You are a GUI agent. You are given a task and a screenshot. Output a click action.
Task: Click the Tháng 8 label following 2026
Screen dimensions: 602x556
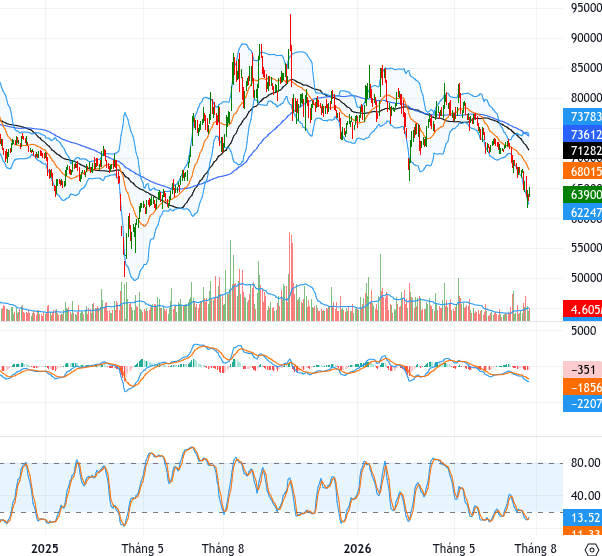[x=536, y=548]
